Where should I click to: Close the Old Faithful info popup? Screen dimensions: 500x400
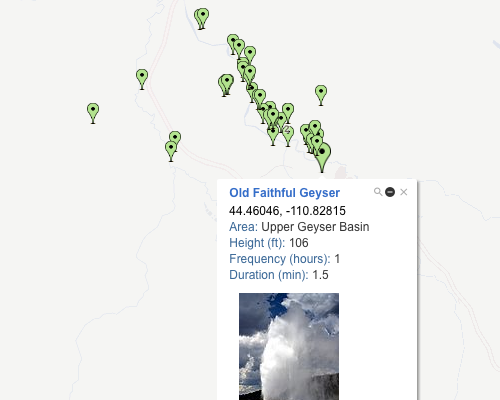pos(404,192)
